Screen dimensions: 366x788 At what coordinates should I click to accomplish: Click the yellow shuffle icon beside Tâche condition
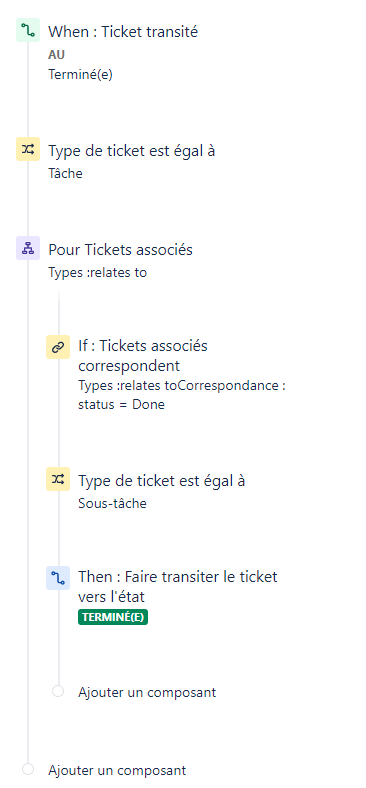pos(28,149)
